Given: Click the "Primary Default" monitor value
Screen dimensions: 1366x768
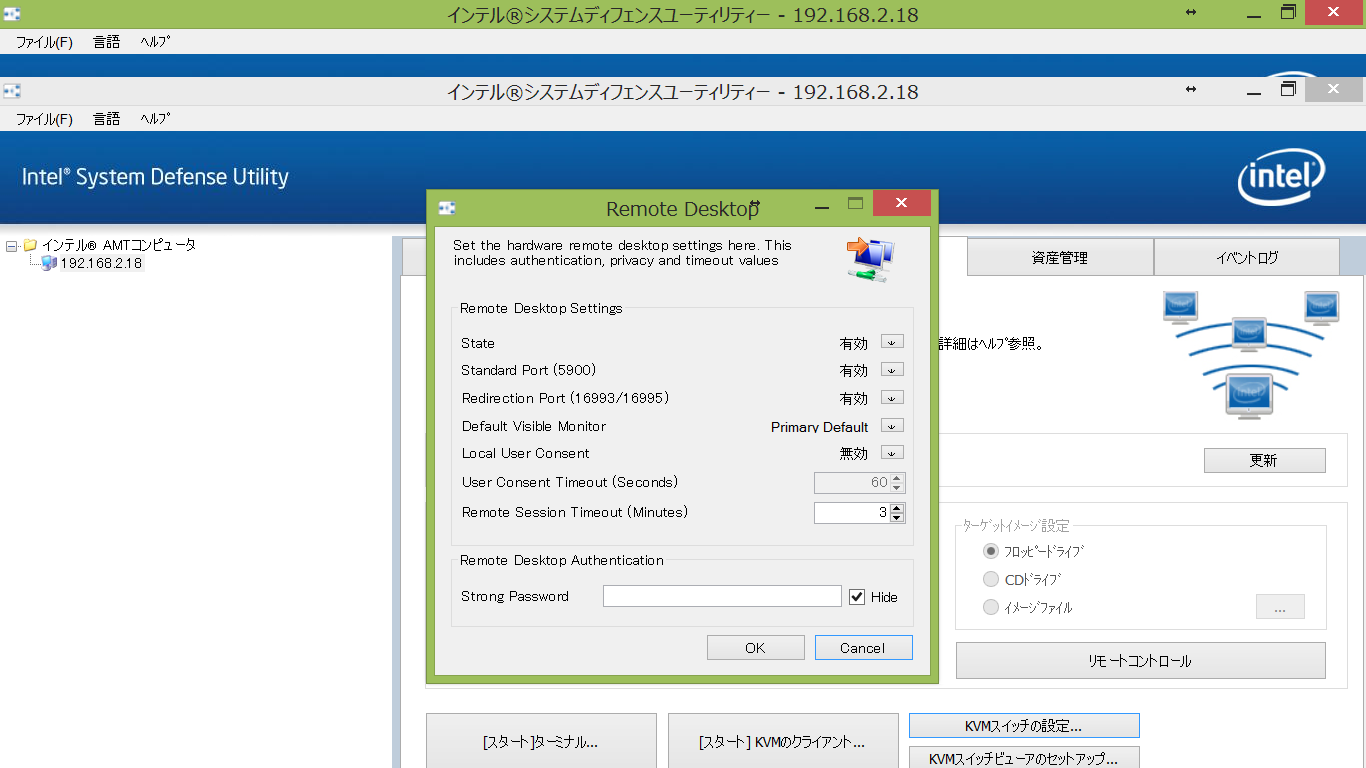Looking at the screenshot, I should click(x=819, y=427).
